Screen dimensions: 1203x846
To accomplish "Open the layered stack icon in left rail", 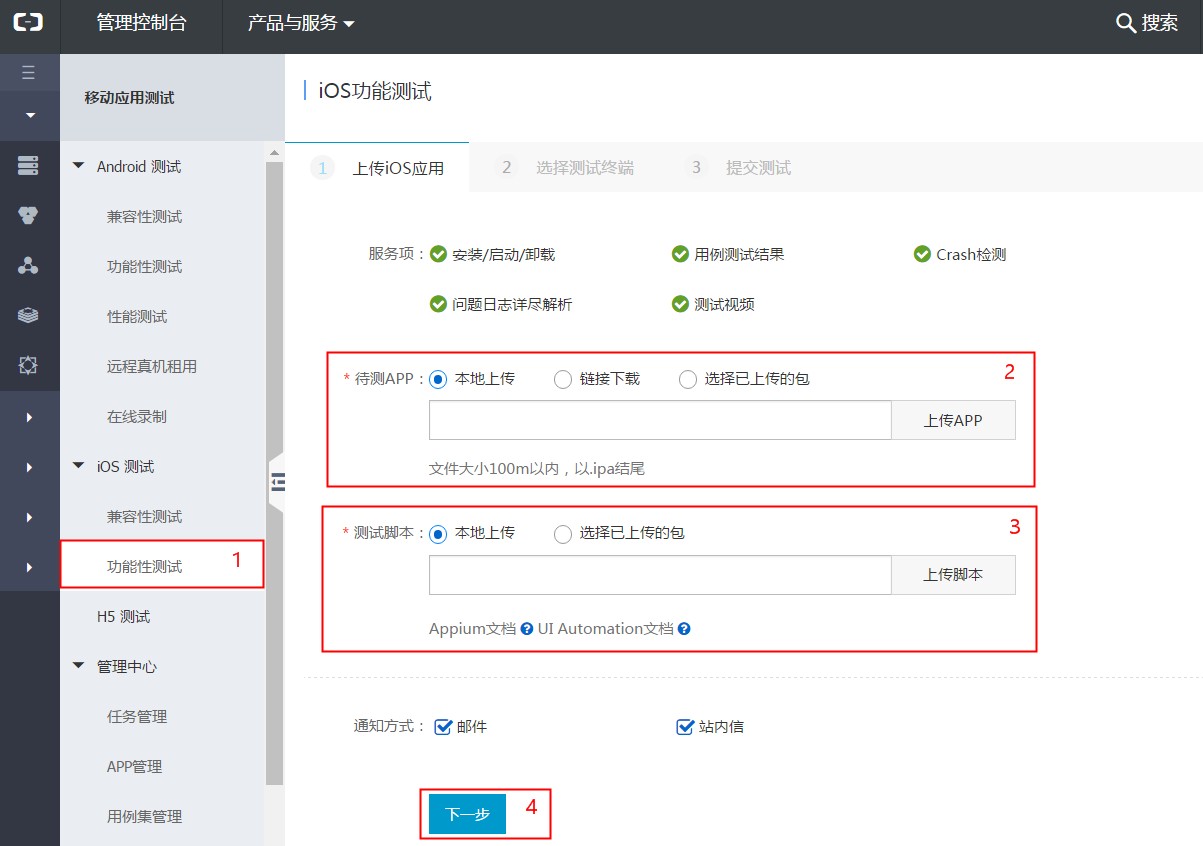I will pyautogui.click(x=29, y=316).
